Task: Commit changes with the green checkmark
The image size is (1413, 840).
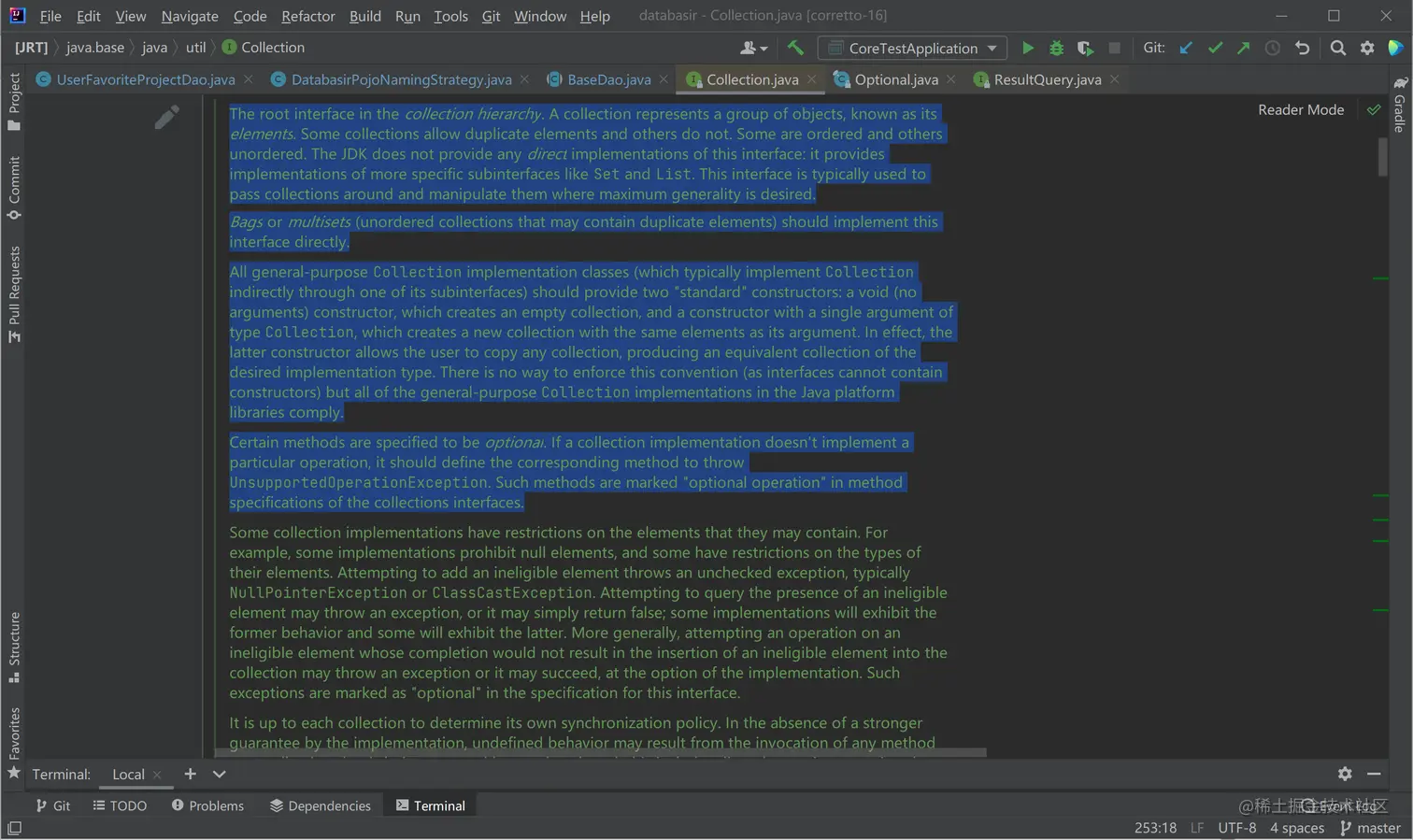Action: (1215, 48)
